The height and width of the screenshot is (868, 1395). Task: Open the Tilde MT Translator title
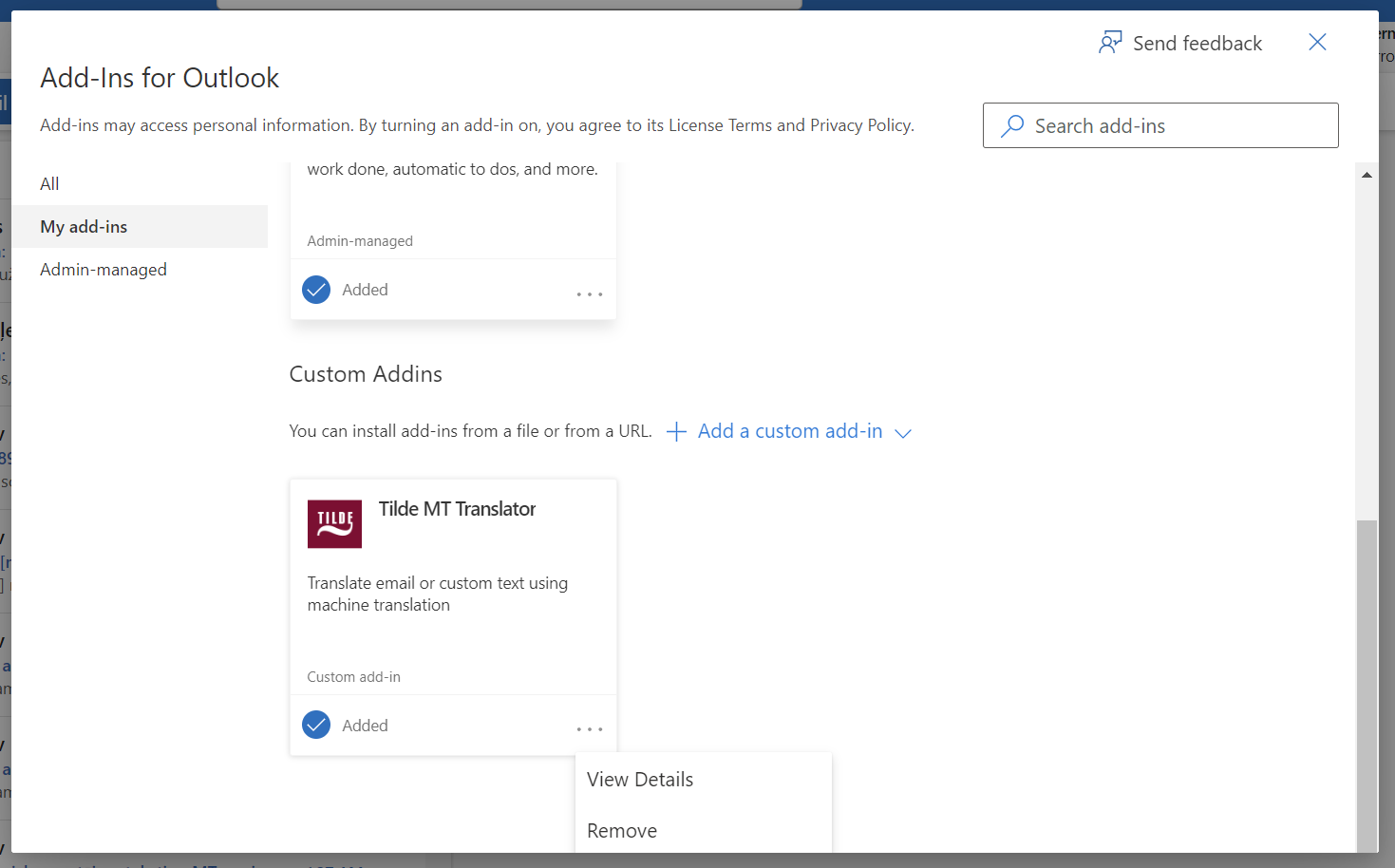click(x=457, y=509)
